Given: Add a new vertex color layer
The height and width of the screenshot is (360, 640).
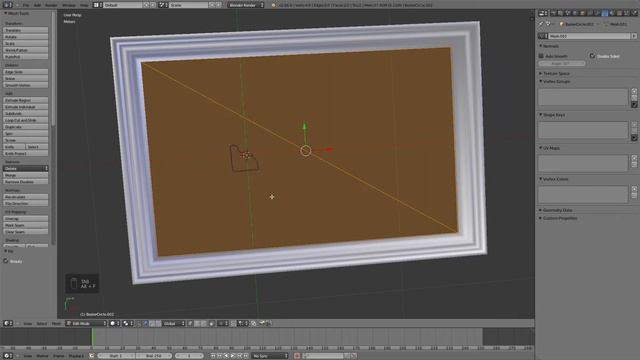Looking at the screenshot, I should click(x=634, y=189).
